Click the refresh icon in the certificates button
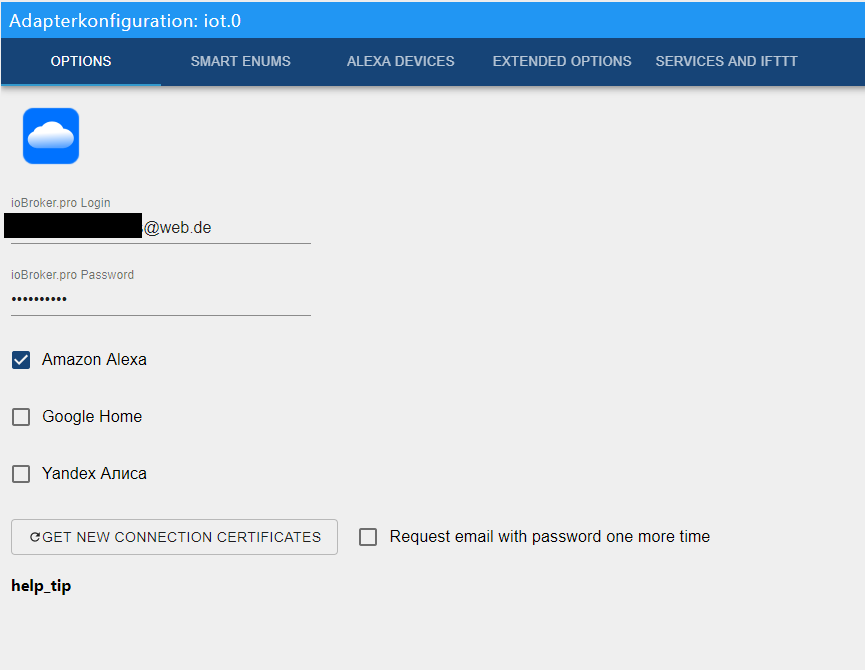 (x=35, y=537)
